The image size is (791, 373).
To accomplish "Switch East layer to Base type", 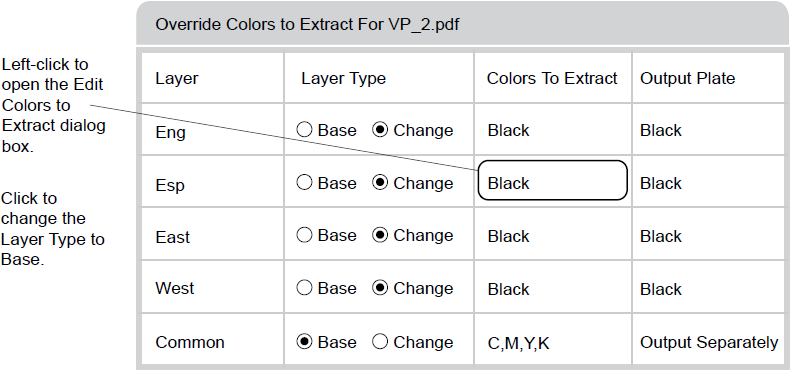I will pos(304,235).
